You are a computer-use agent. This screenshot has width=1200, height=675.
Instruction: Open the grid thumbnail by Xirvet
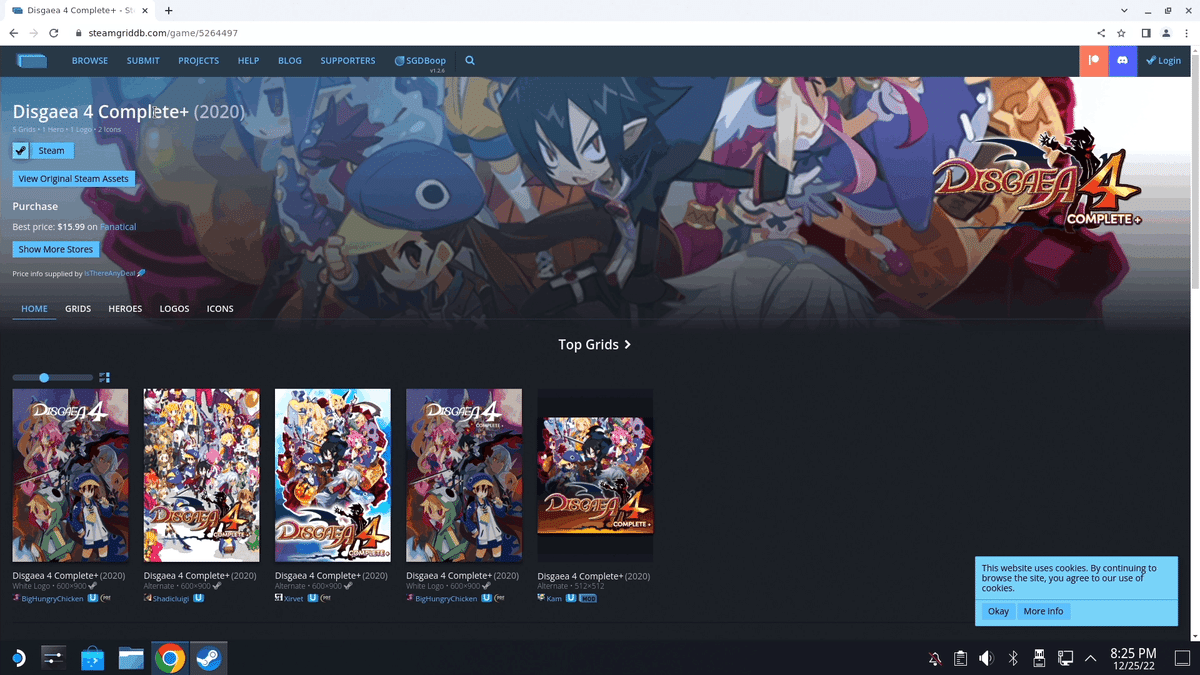coord(333,475)
